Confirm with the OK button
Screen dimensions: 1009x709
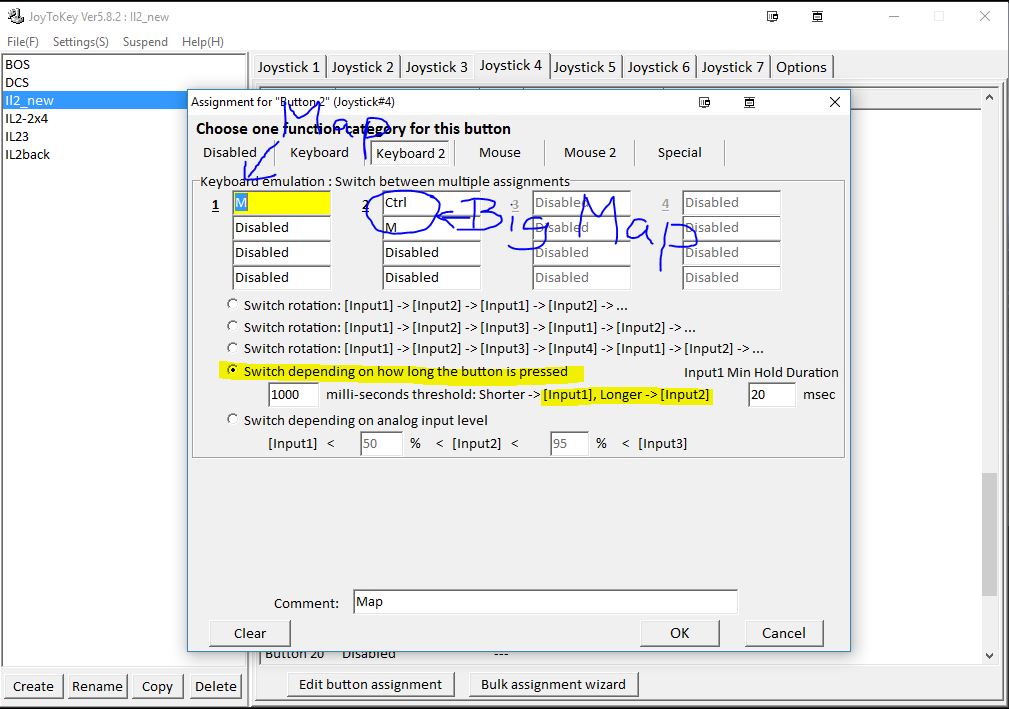[x=680, y=633]
